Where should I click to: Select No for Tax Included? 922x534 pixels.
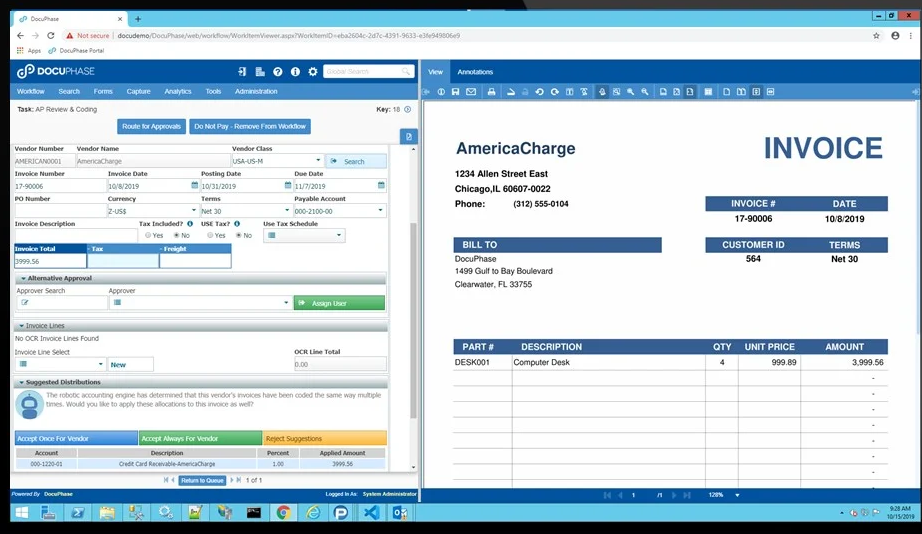176,235
